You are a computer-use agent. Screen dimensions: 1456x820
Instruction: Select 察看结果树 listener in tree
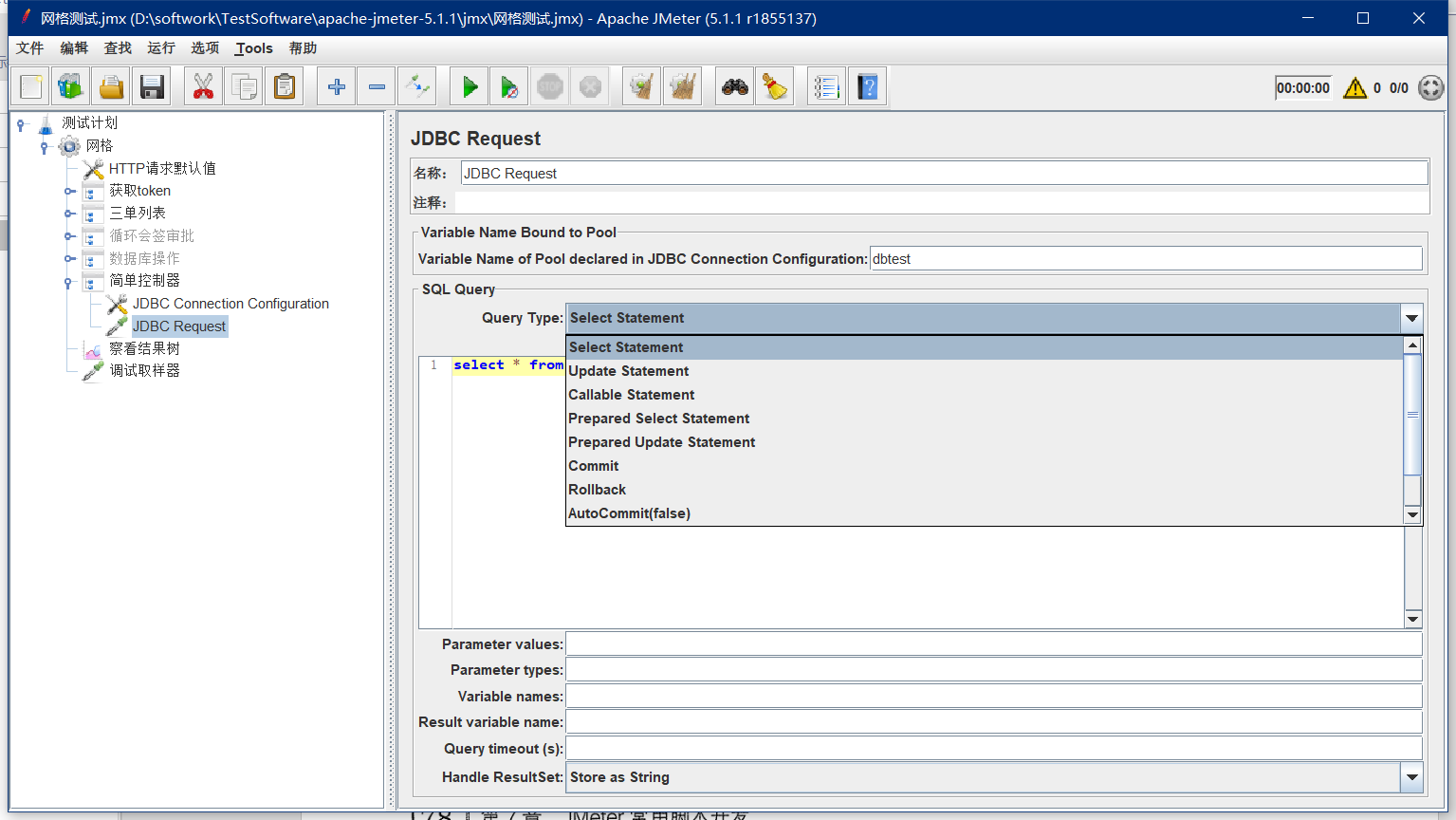(x=144, y=348)
